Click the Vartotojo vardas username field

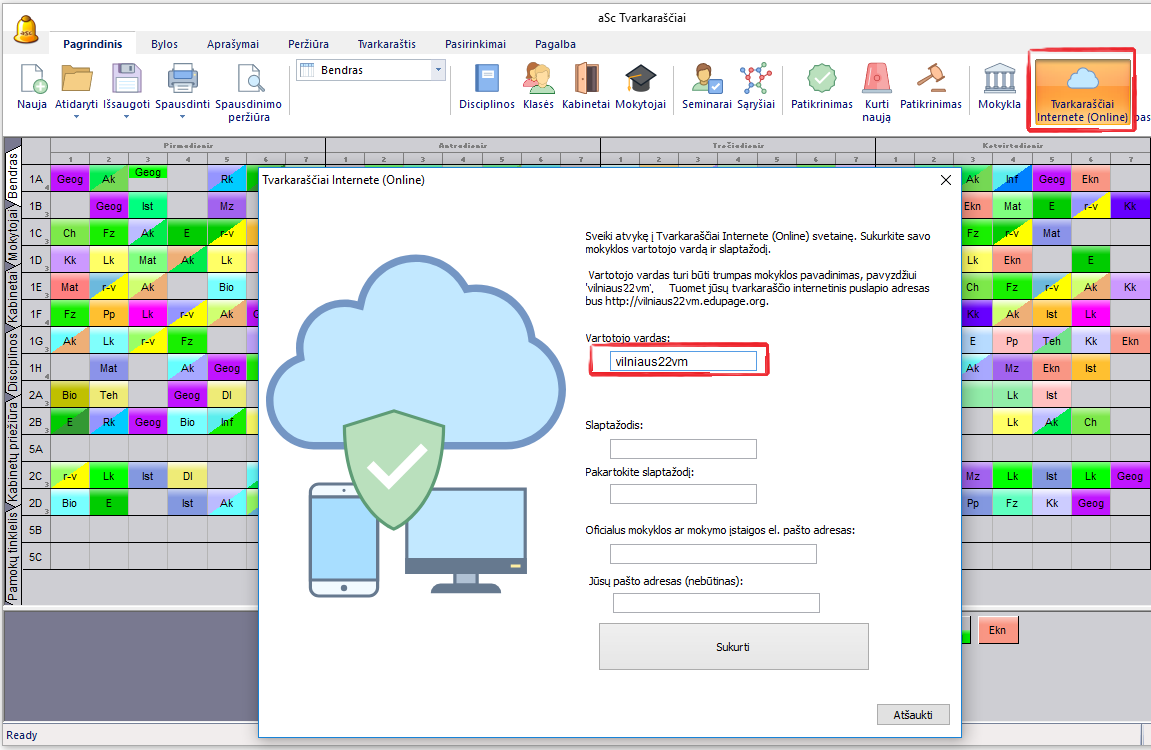(683, 361)
